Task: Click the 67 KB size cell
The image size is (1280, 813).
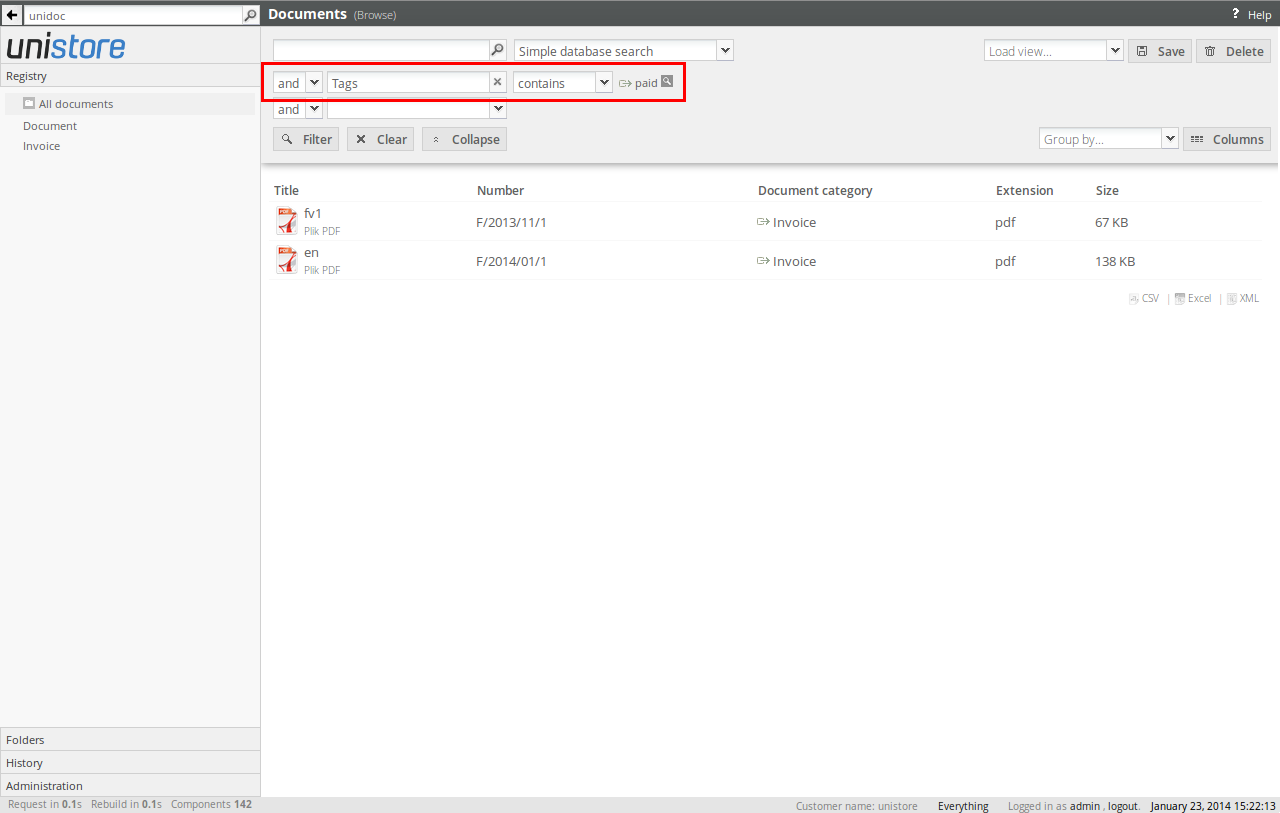Action: tap(1111, 222)
